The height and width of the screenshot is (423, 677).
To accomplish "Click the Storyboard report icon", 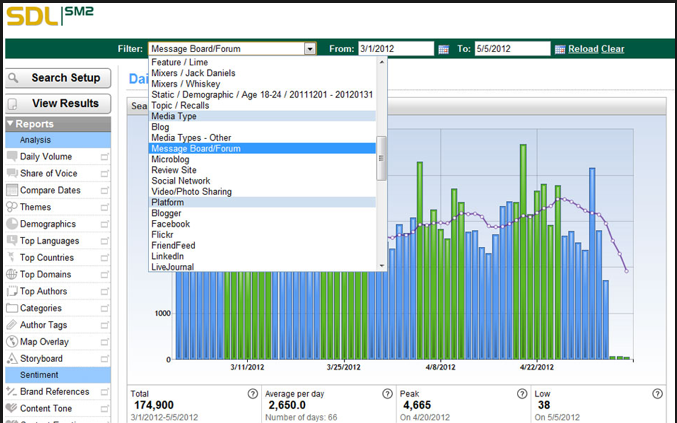I will 12,358.
